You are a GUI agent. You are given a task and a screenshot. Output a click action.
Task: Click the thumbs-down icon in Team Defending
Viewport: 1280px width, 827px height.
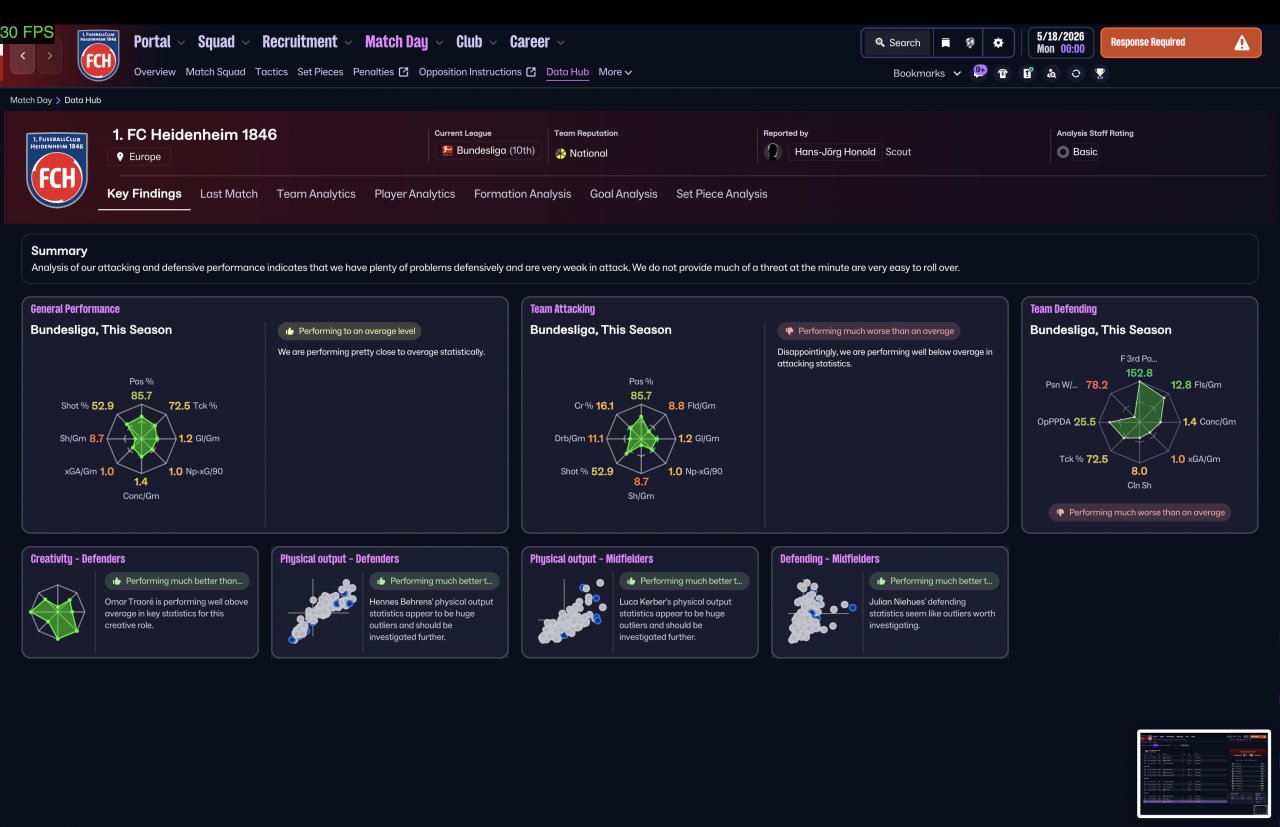(x=1060, y=512)
